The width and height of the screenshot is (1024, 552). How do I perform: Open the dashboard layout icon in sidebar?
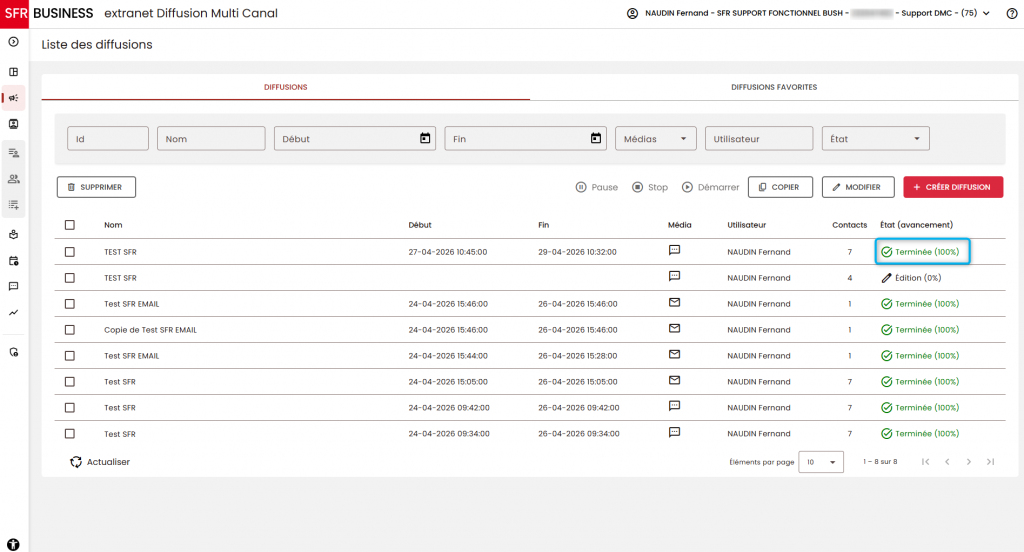(x=13, y=72)
